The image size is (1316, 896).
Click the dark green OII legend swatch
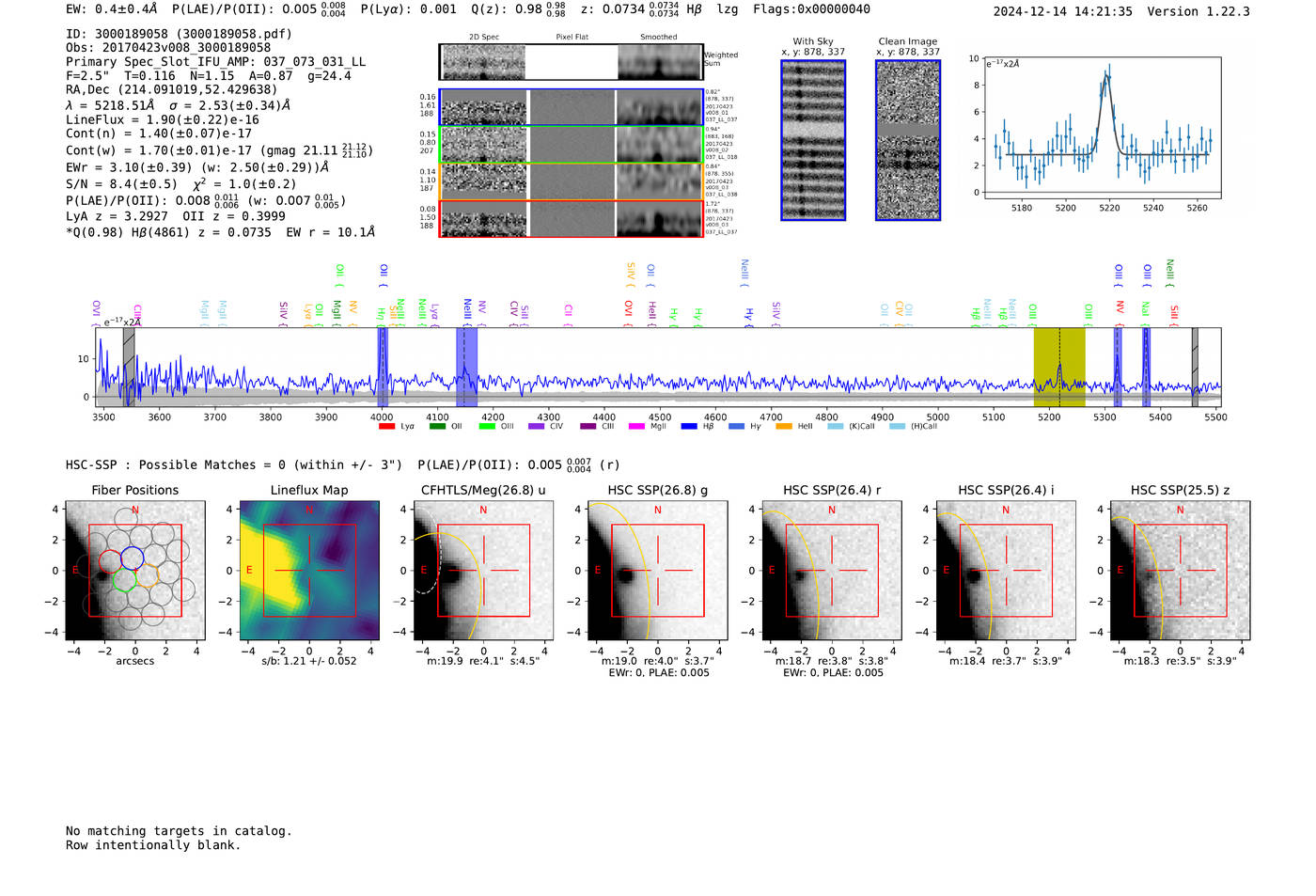point(437,427)
